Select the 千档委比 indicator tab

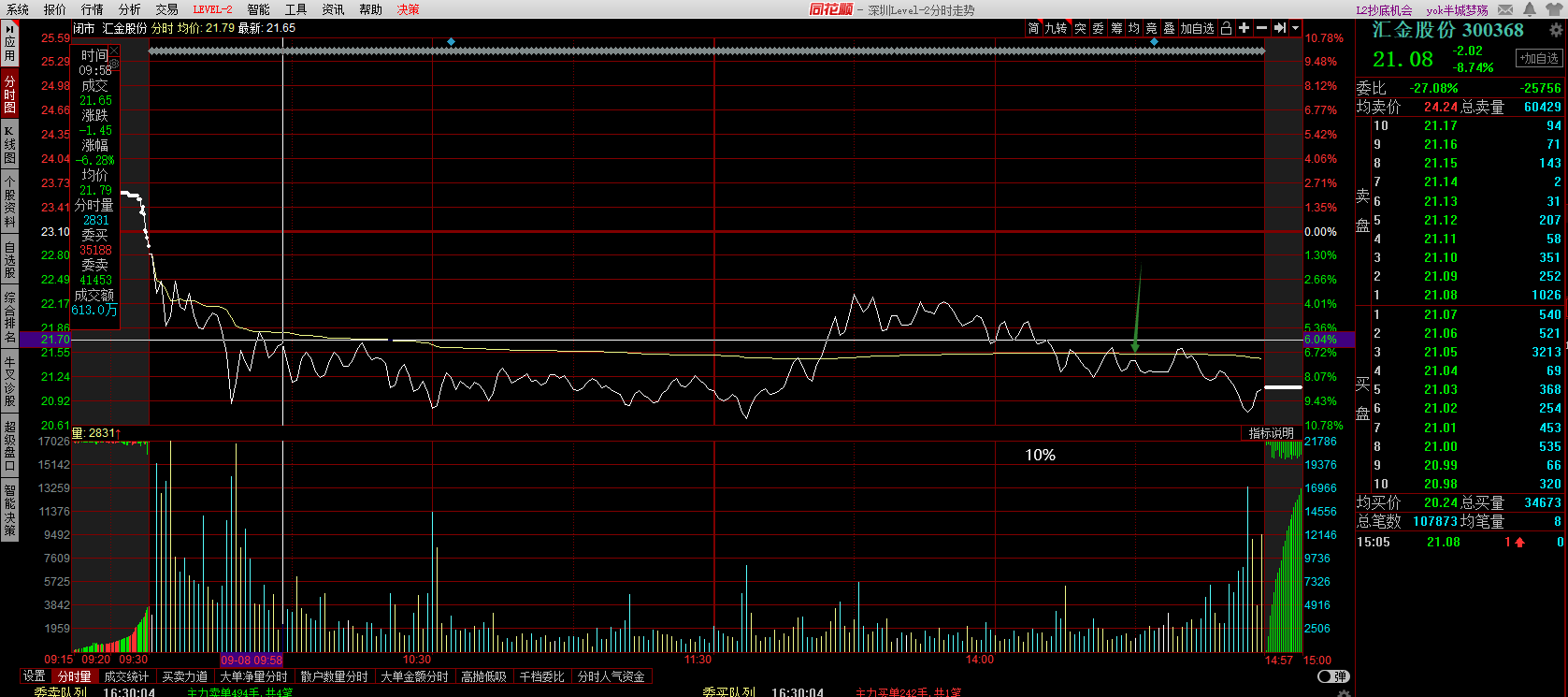pos(542,676)
